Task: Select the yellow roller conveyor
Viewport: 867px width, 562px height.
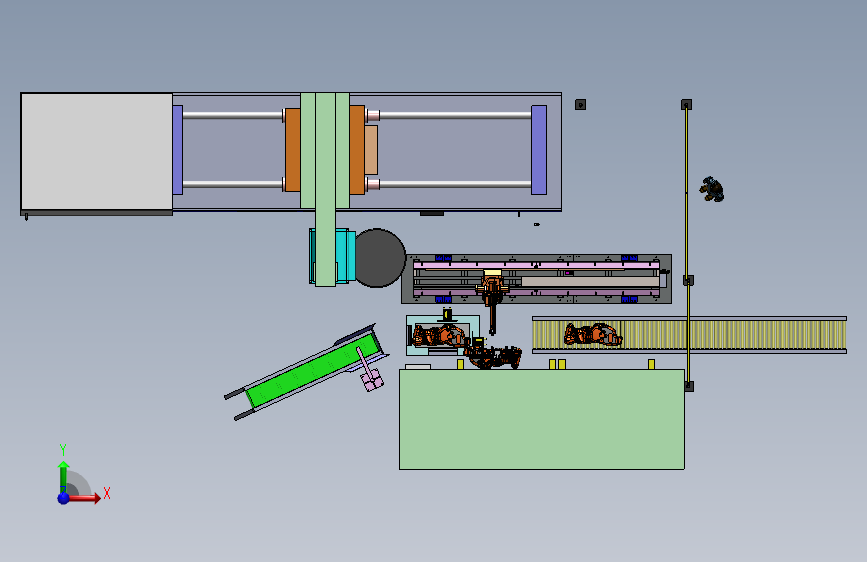Action: pos(689,335)
